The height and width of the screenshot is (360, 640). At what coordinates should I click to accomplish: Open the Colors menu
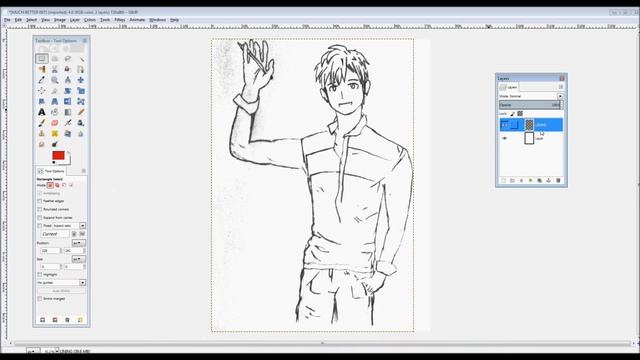point(90,20)
